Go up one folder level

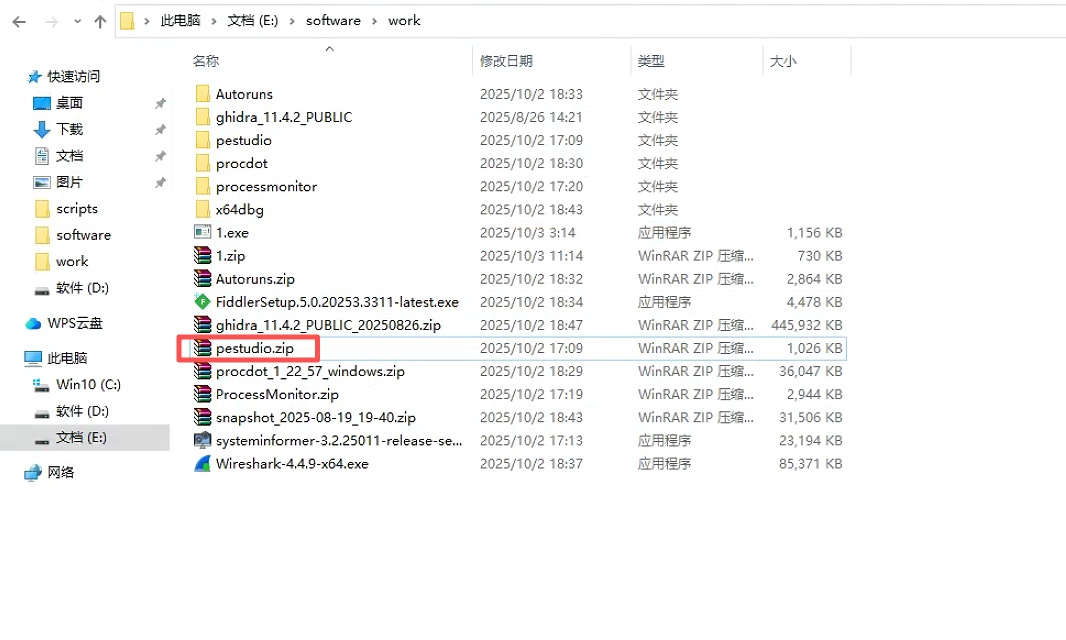(101, 22)
